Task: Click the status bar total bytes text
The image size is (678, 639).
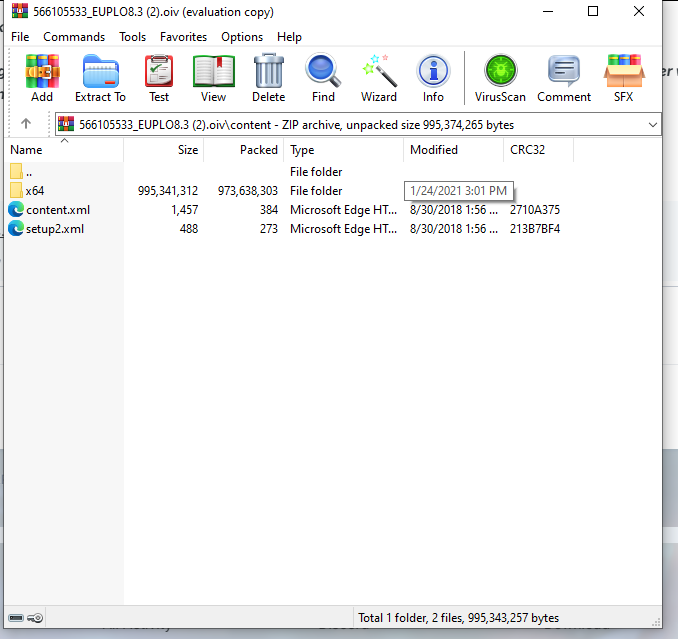Action: (458, 618)
